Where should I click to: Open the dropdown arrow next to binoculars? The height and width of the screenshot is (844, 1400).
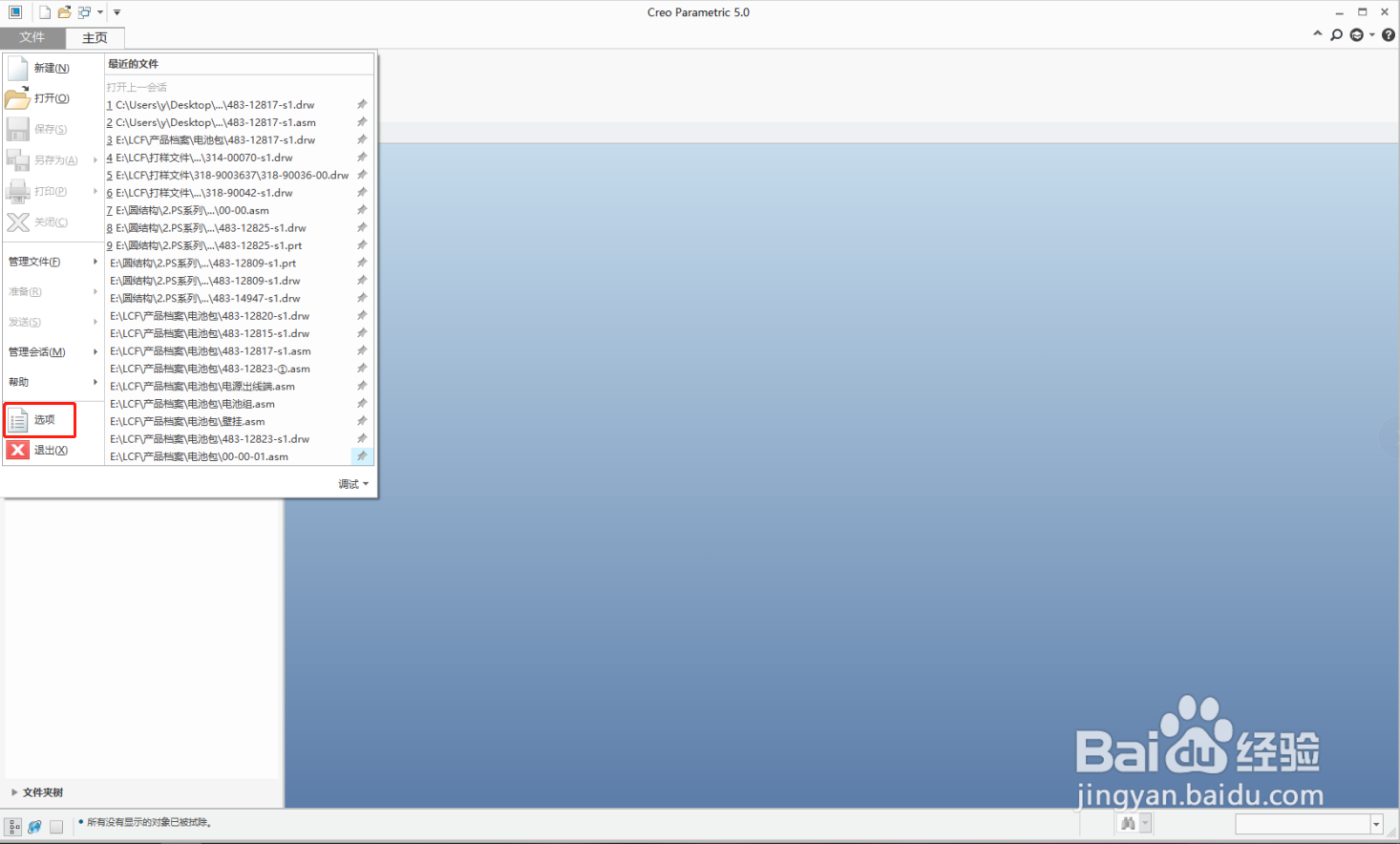[x=1145, y=823]
